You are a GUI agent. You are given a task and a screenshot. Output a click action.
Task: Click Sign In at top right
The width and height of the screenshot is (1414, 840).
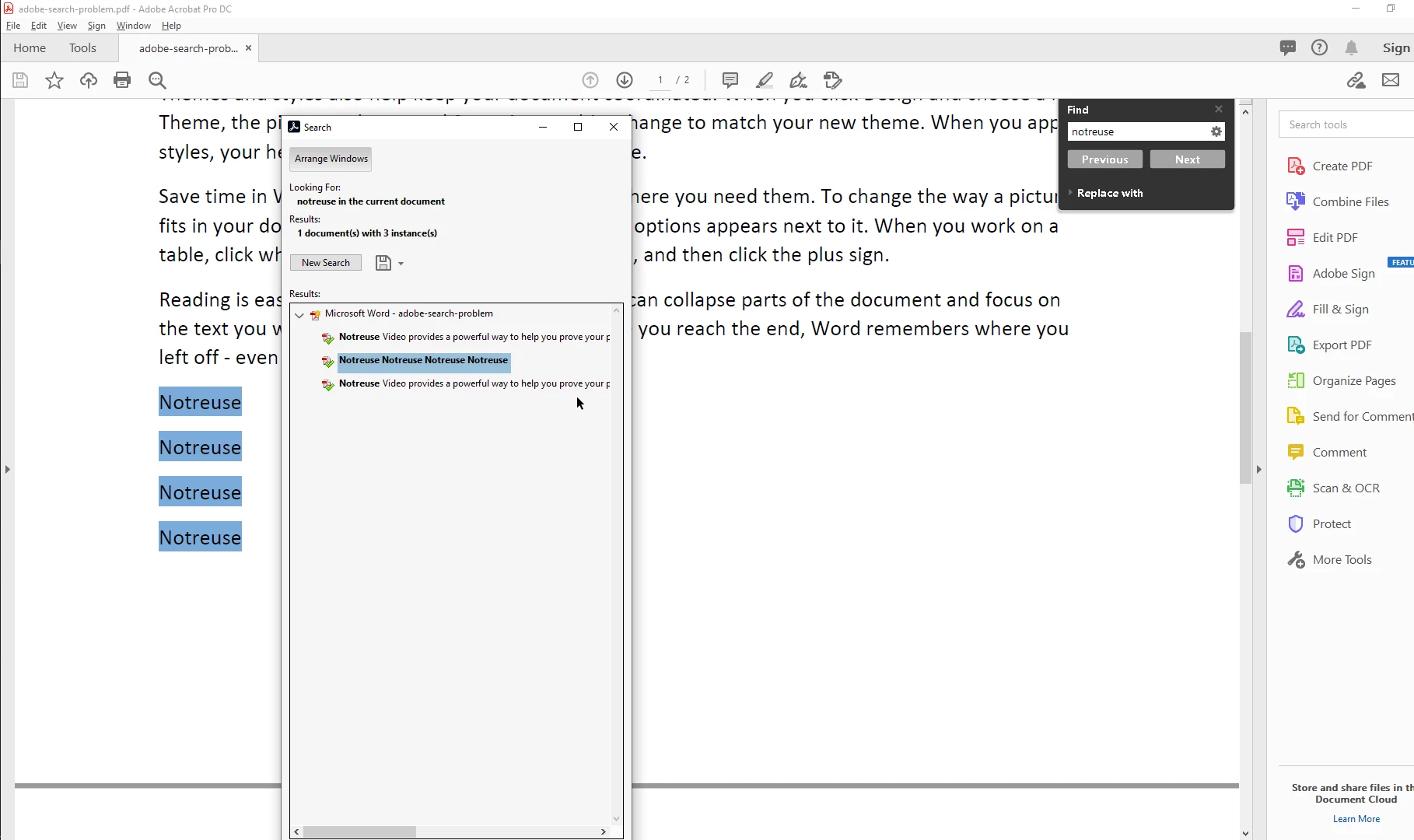point(1397,48)
